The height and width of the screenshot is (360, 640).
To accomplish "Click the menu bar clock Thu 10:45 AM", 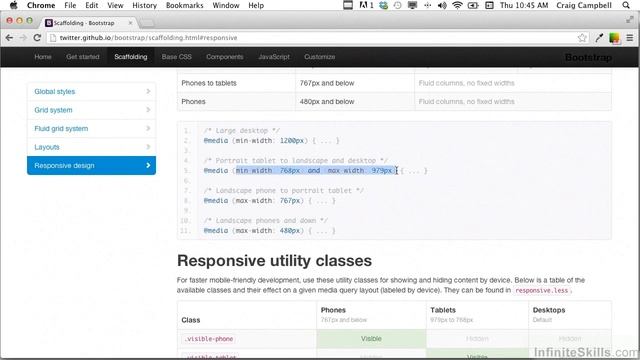I will coord(524,5).
